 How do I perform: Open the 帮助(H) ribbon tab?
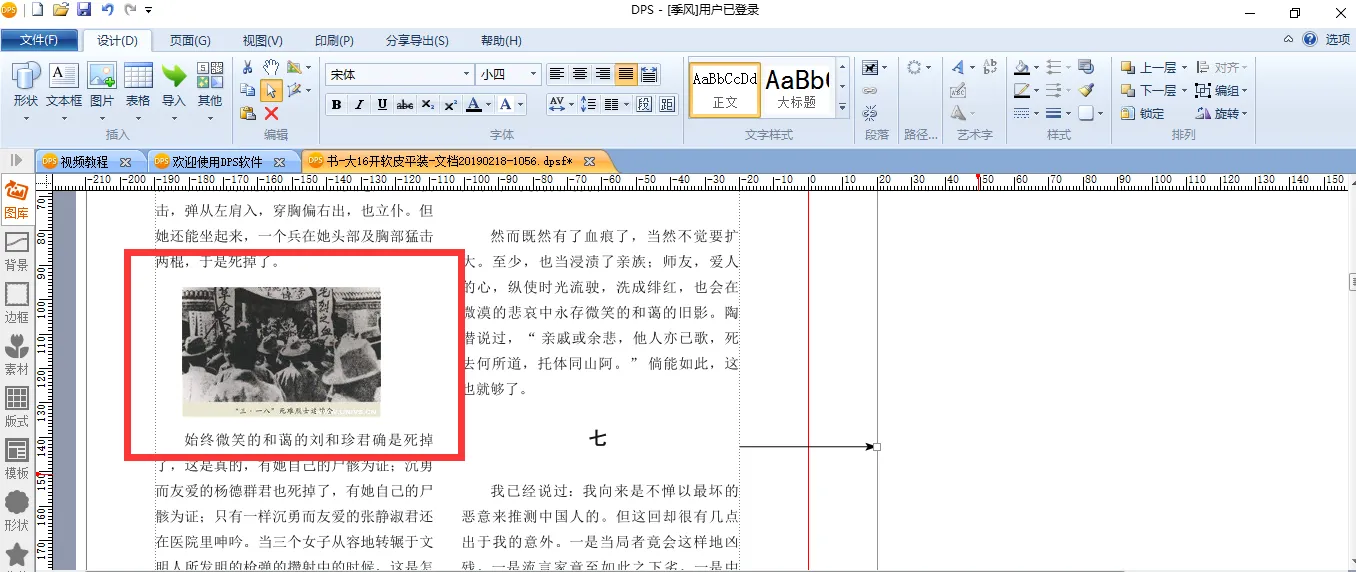point(501,41)
